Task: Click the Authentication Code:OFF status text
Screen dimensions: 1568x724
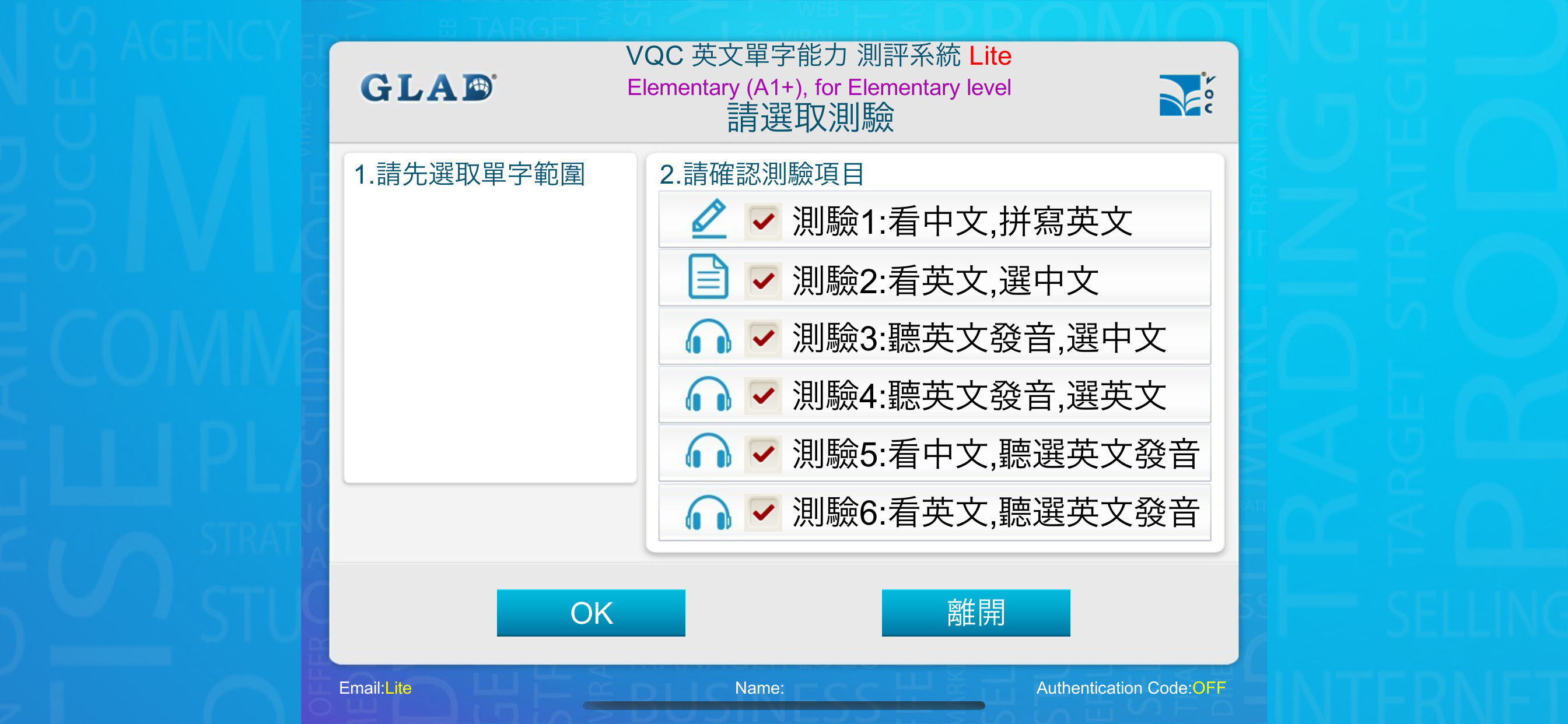Action: (1131, 687)
